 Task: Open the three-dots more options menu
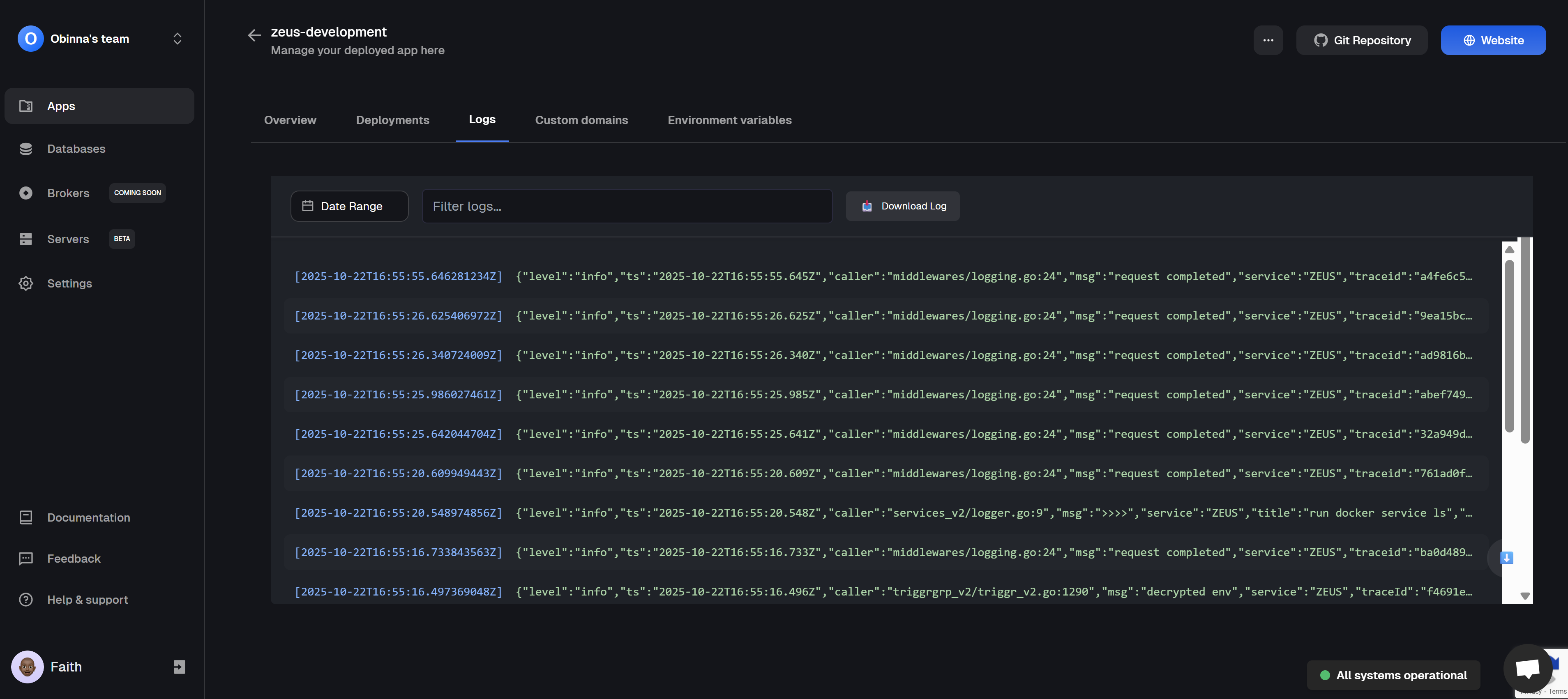click(1268, 40)
